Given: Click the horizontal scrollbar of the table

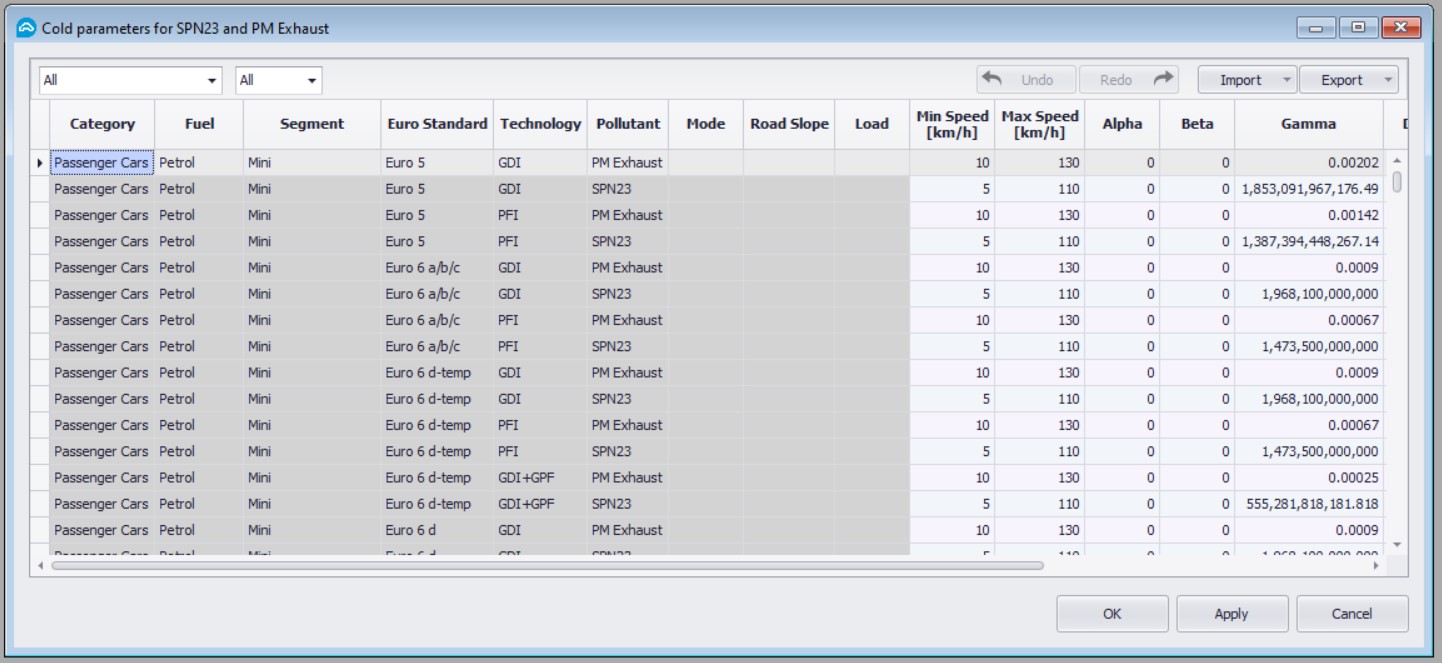Looking at the screenshot, I should [547, 566].
